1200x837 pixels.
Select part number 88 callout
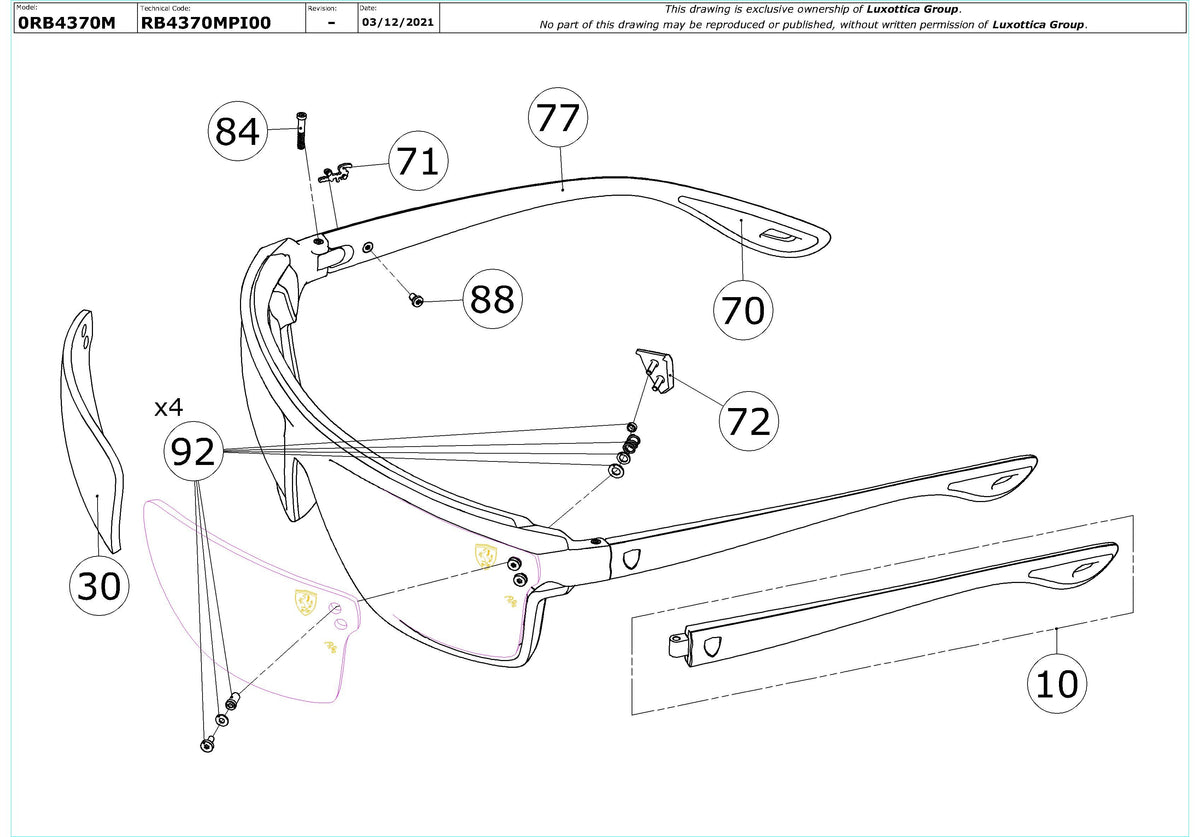tap(491, 299)
